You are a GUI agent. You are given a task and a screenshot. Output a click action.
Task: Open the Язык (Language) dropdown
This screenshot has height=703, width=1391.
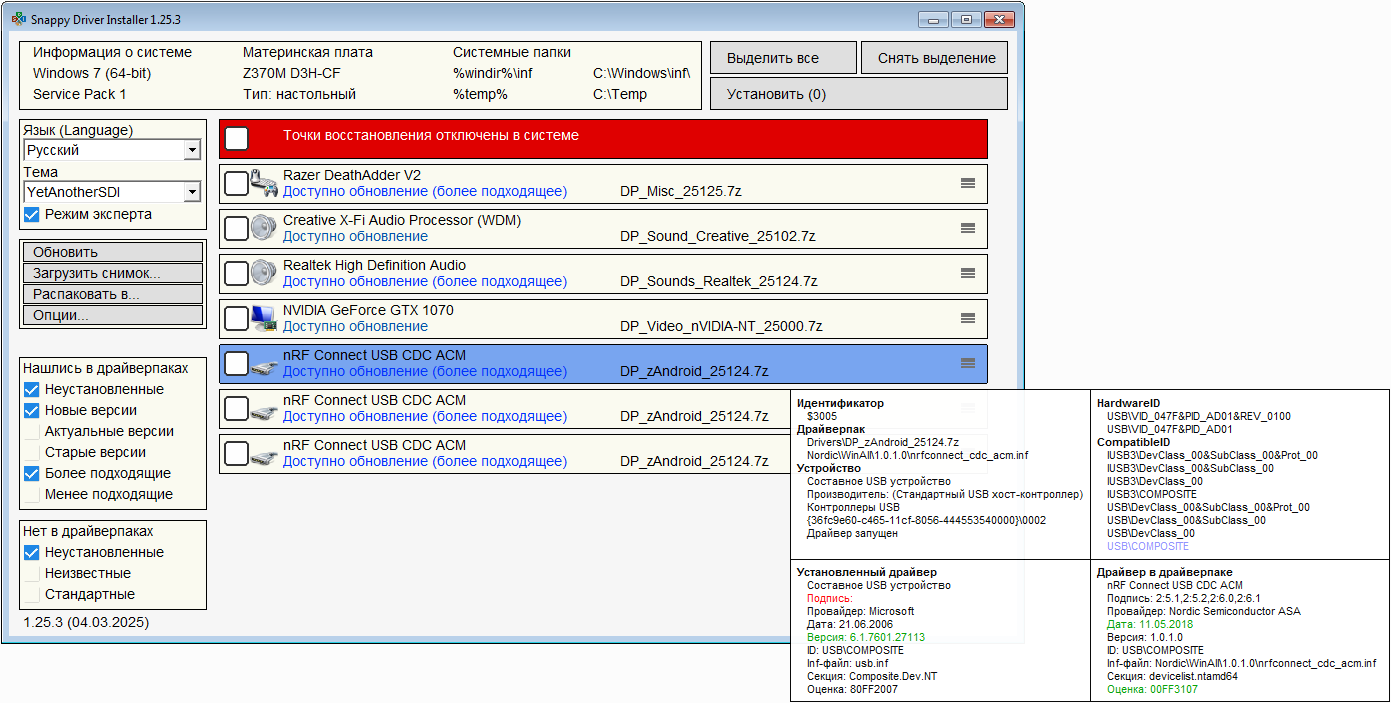pos(191,150)
